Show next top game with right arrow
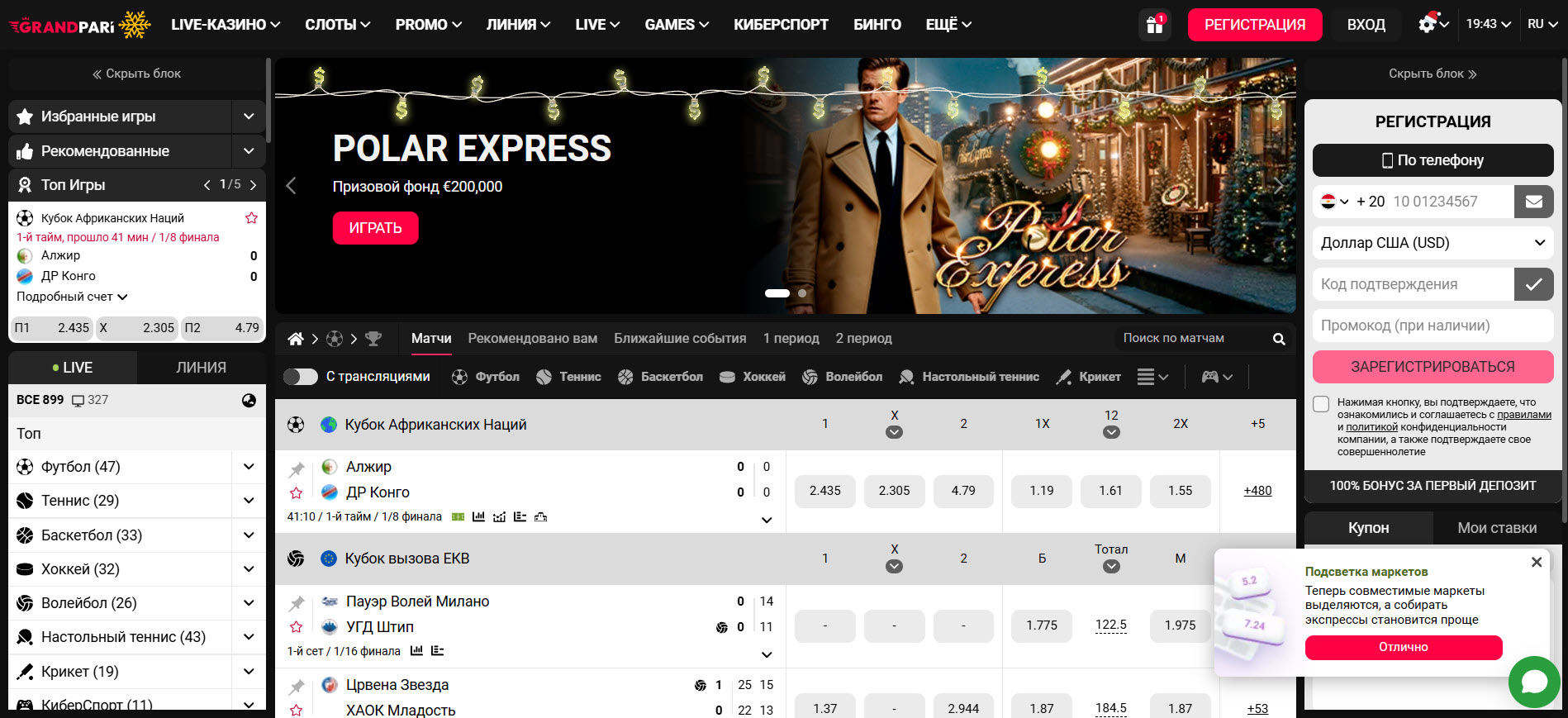 point(253,185)
